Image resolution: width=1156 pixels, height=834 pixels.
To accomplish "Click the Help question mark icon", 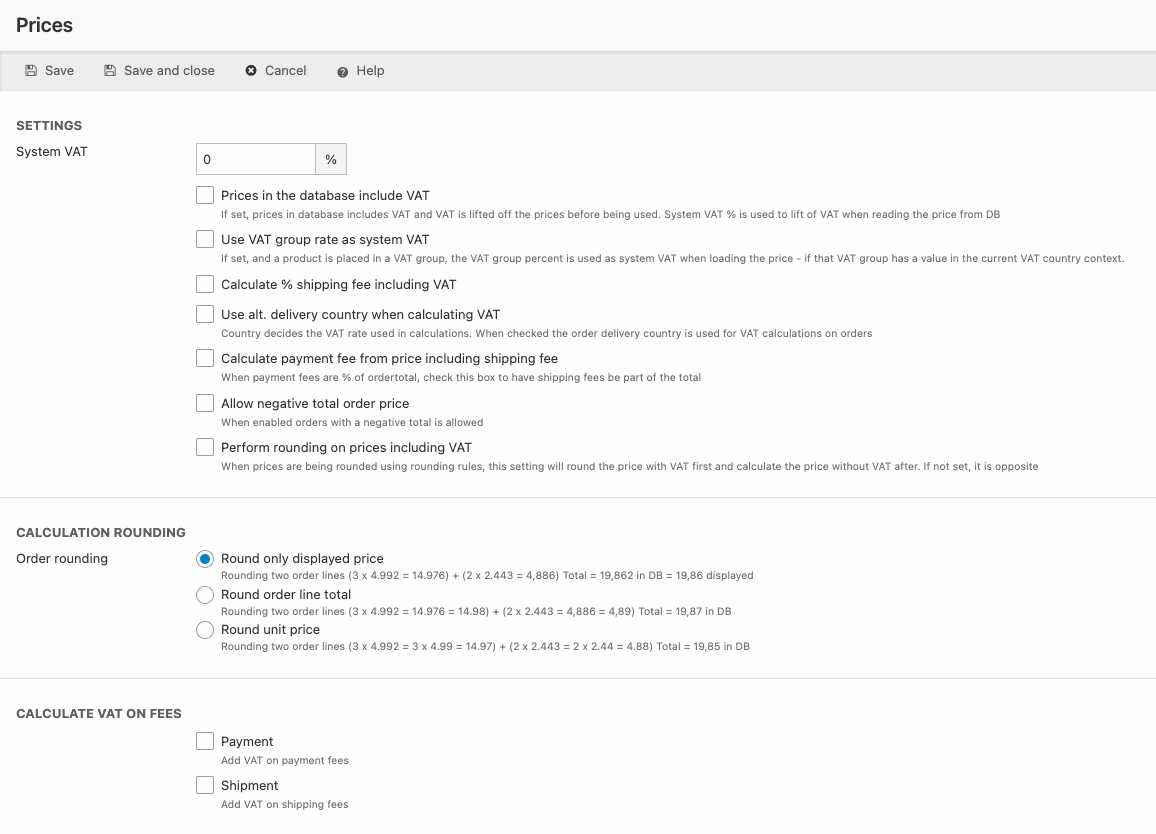I will [x=343, y=72].
